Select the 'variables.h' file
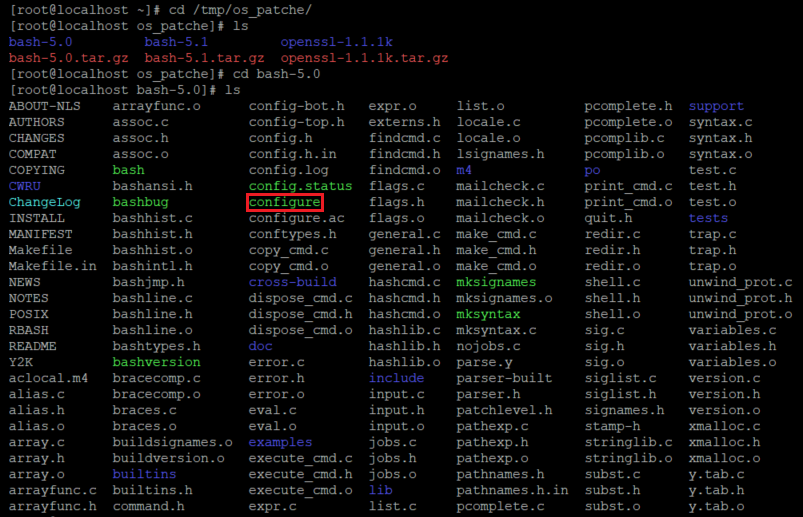Viewport: 803px width, 517px height. click(732, 346)
